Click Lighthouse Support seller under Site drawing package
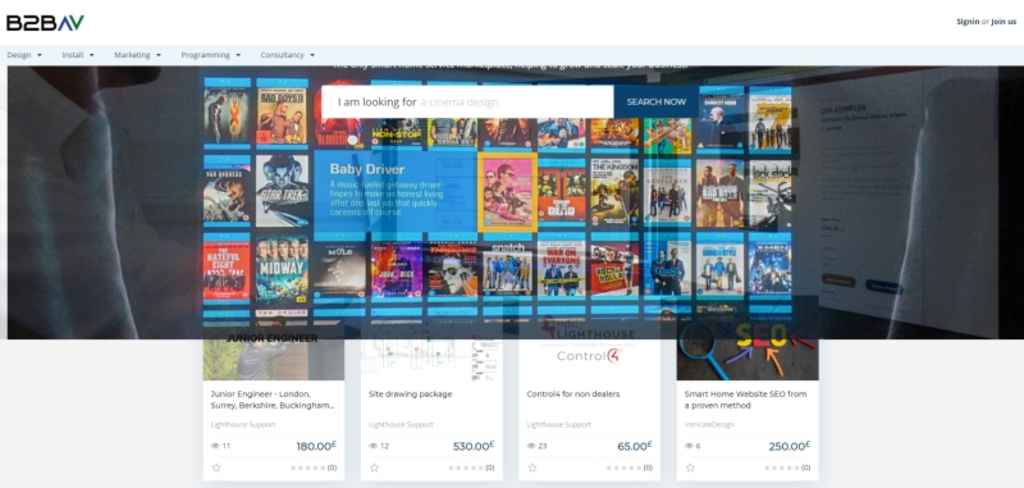Image resolution: width=1024 pixels, height=488 pixels. pos(401,425)
